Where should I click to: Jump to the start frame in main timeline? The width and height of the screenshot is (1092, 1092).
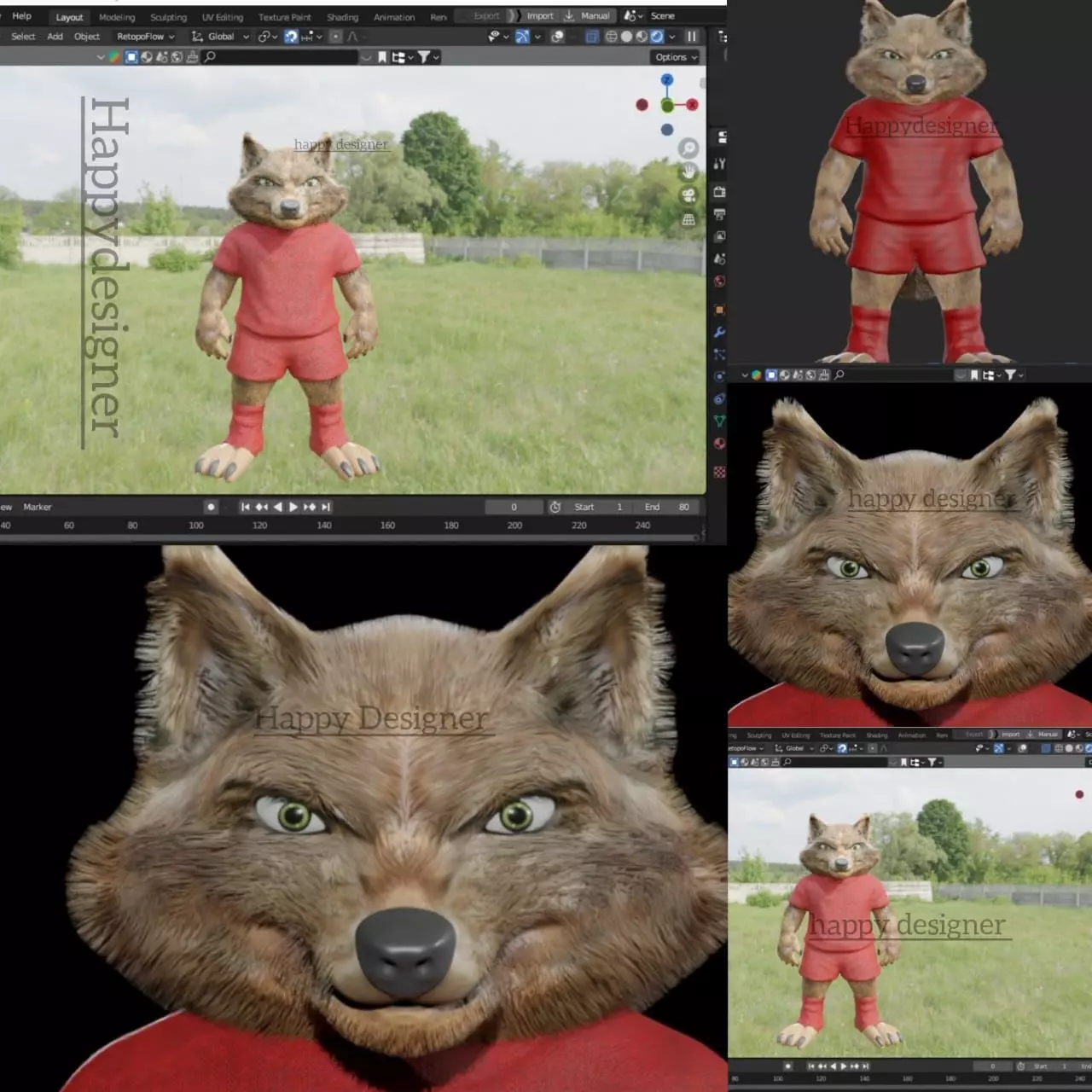point(245,507)
